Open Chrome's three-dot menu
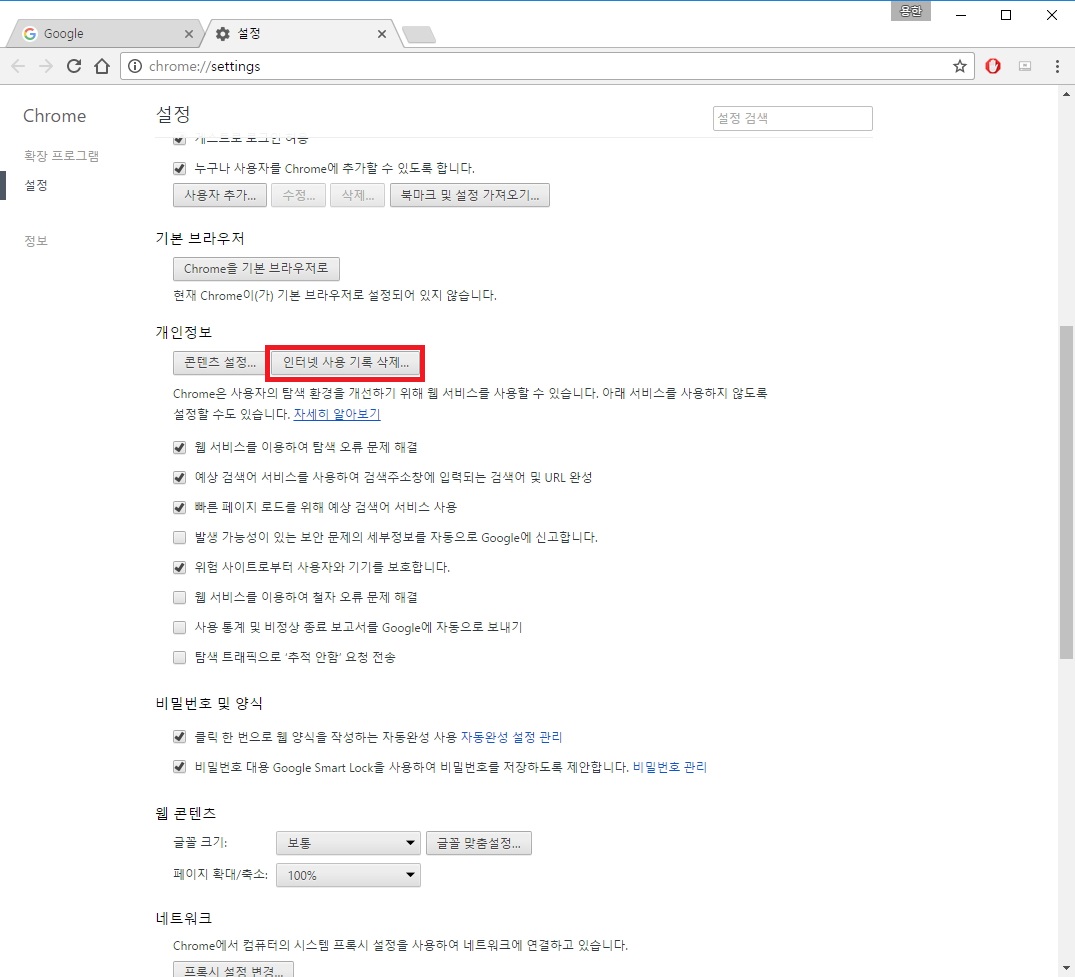Screen dimensions: 1075x977 [1056, 66]
